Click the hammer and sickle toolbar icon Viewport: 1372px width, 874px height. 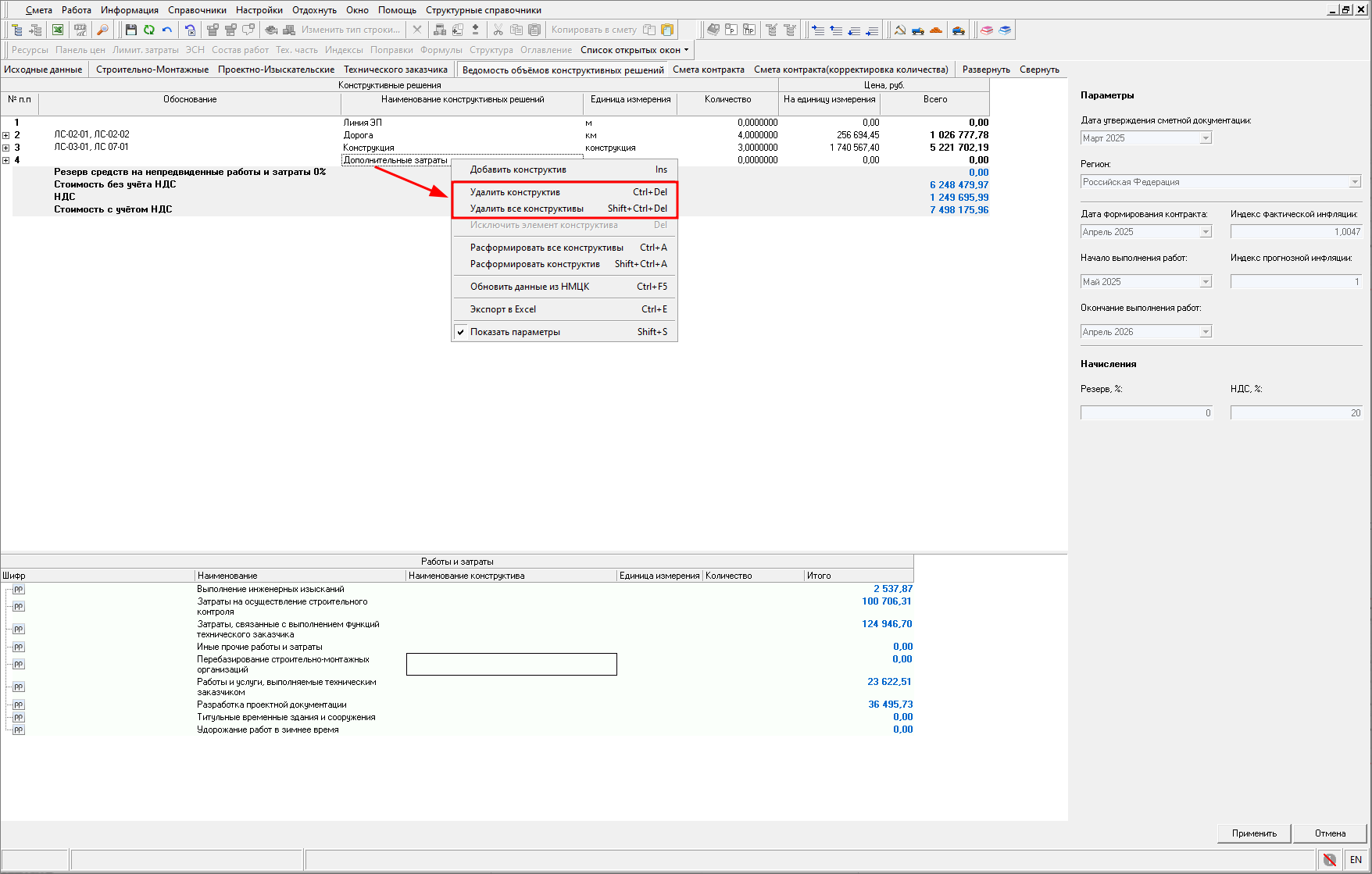coord(900,30)
